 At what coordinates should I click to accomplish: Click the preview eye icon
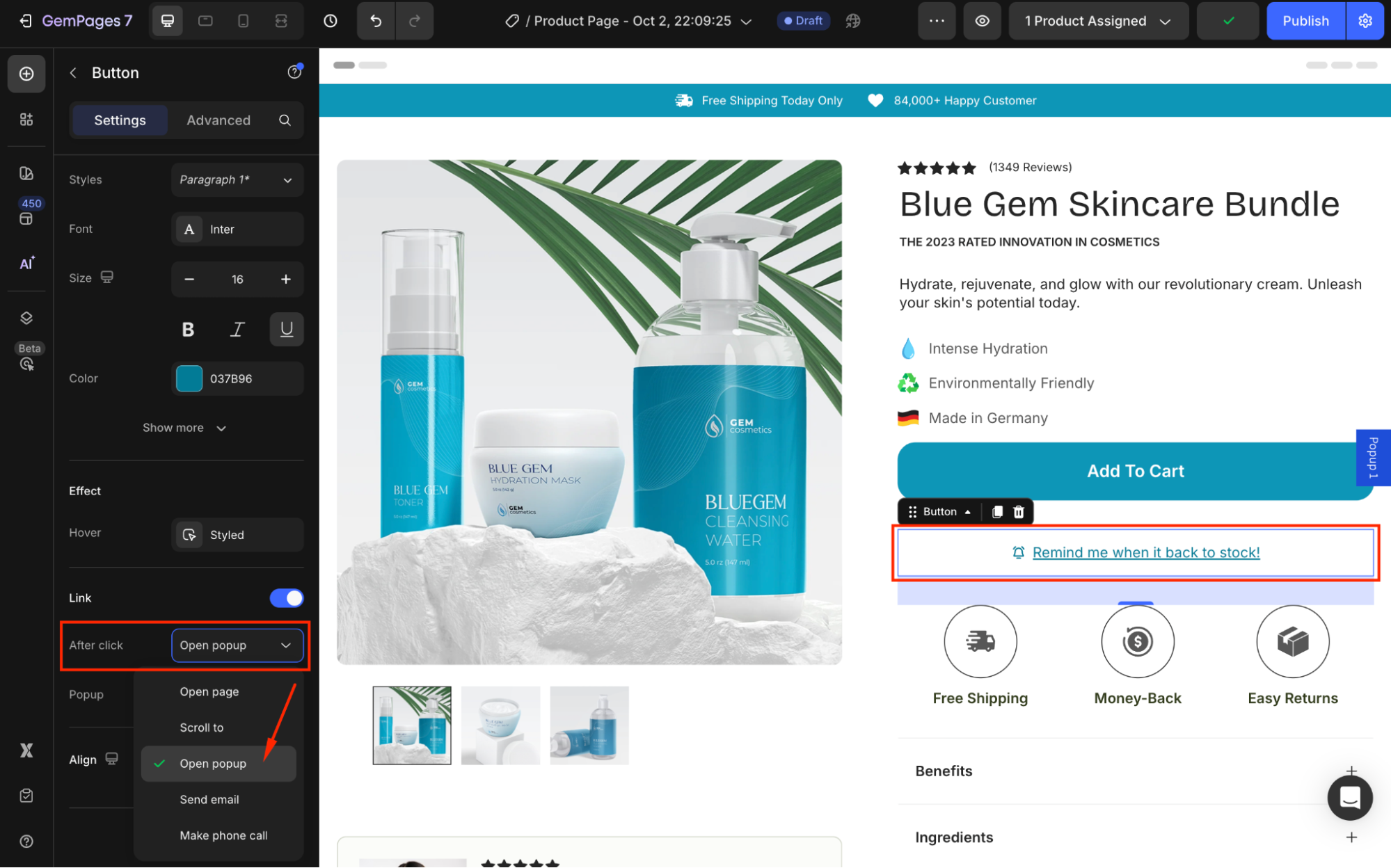[982, 21]
